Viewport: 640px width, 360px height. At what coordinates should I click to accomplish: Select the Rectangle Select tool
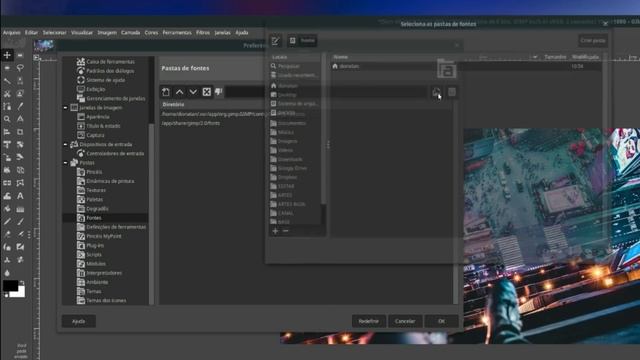pyautogui.click(x=20, y=55)
